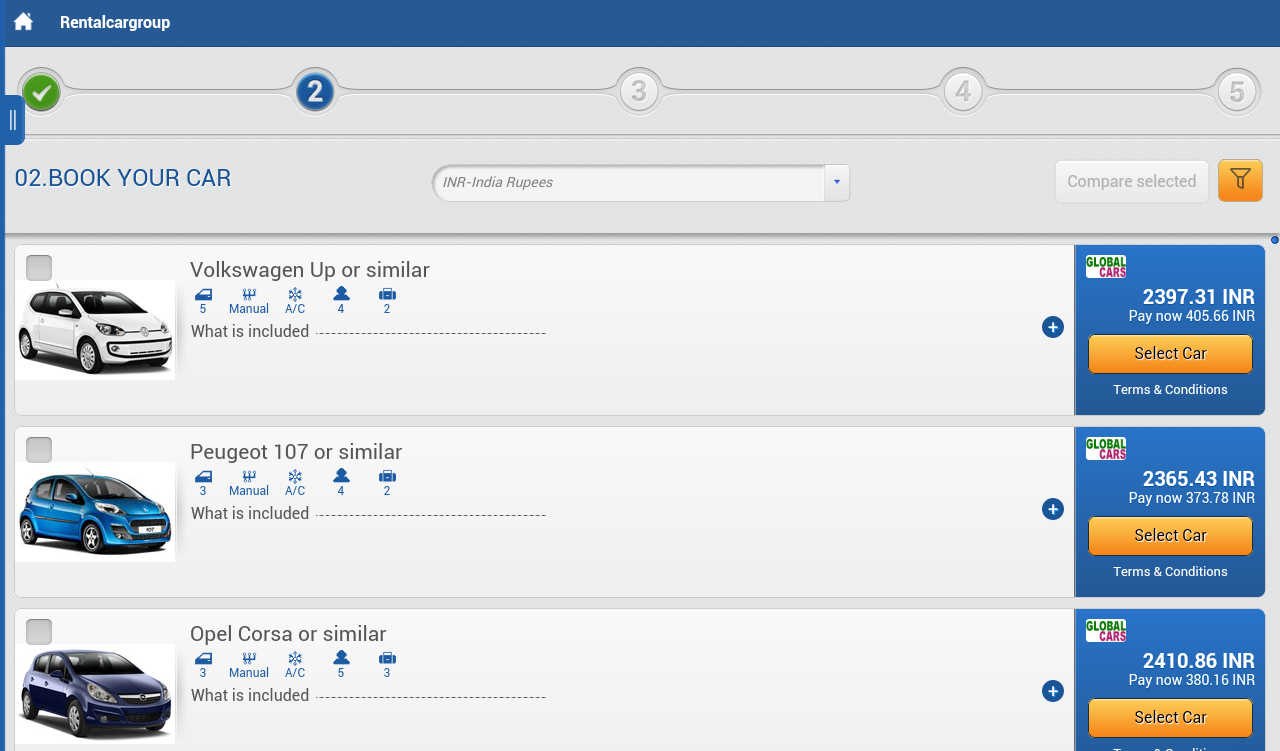Click the 'Volkswagen Up or similar' title
The height and width of the screenshot is (751, 1280).
click(x=310, y=270)
